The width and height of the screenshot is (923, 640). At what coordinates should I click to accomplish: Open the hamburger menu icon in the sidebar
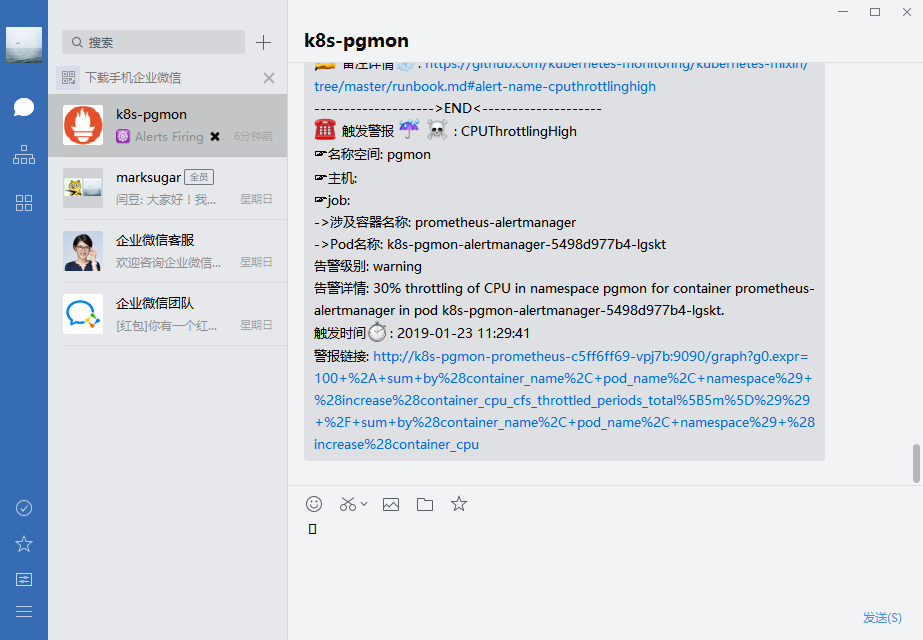pyautogui.click(x=24, y=612)
